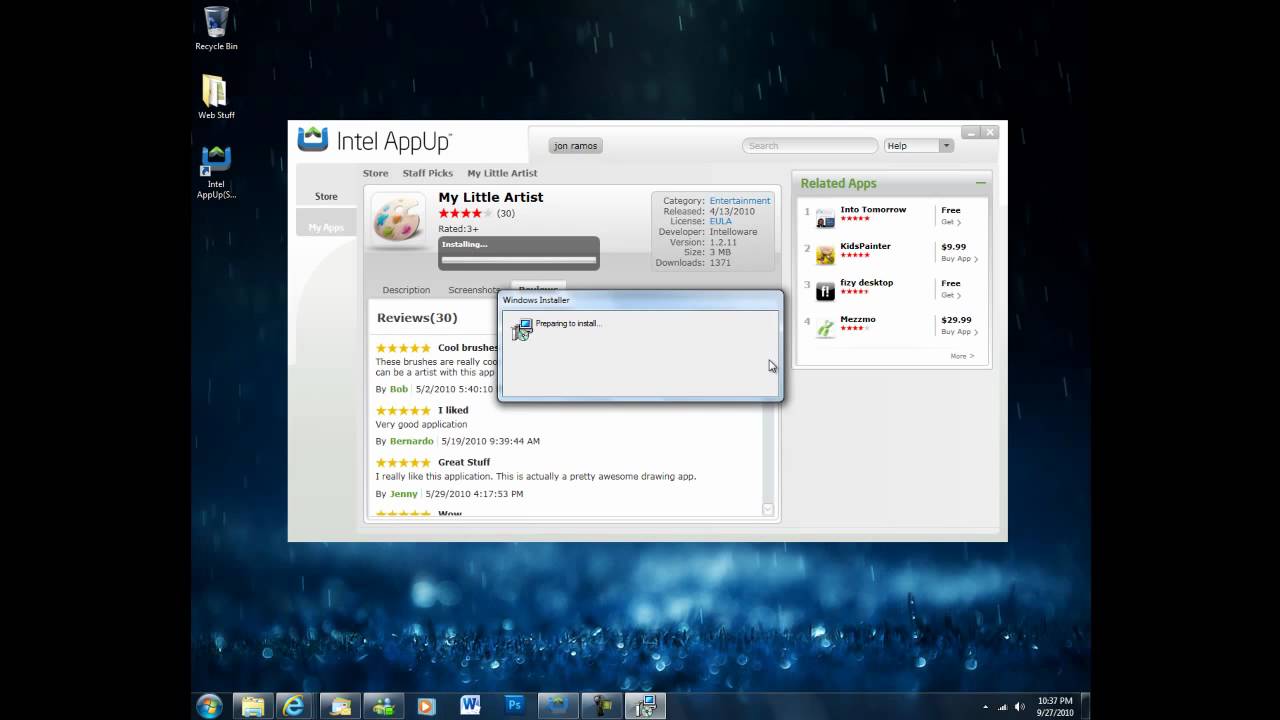Click the jon ramos user button
The height and width of the screenshot is (720, 1280).
tap(576, 146)
